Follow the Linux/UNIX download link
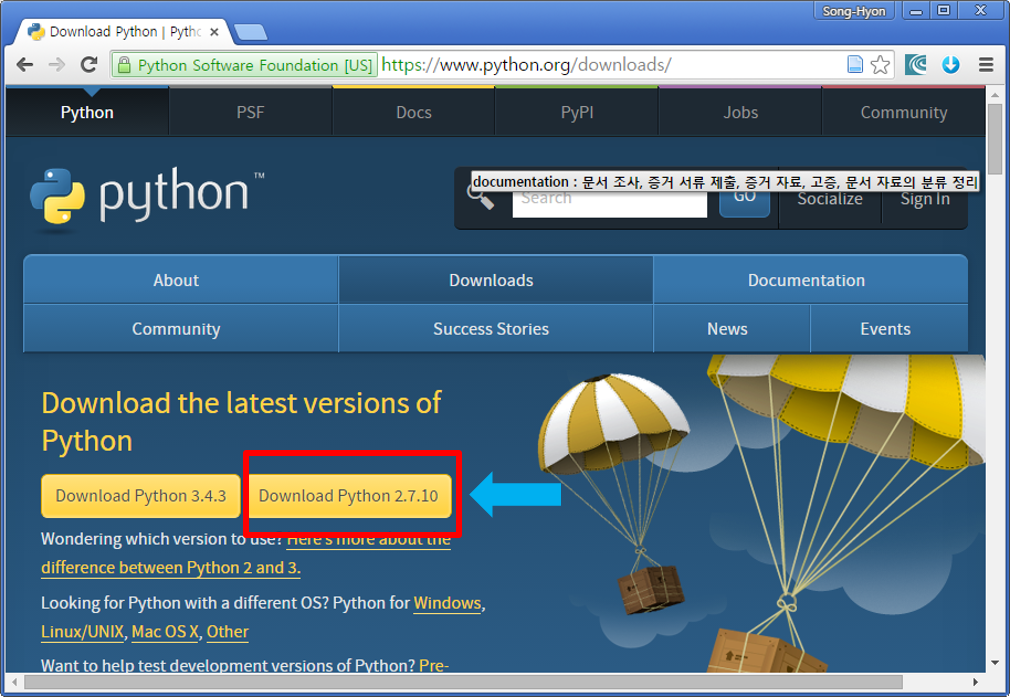 coord(82,632)
